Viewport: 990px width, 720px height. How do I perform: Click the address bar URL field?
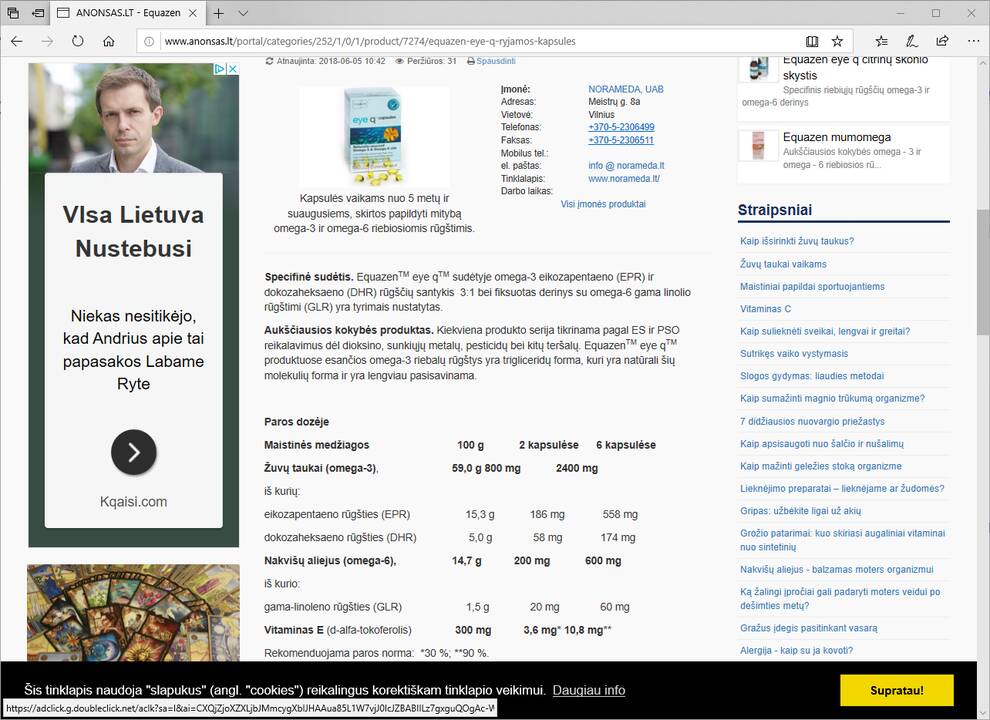(480, 41)
